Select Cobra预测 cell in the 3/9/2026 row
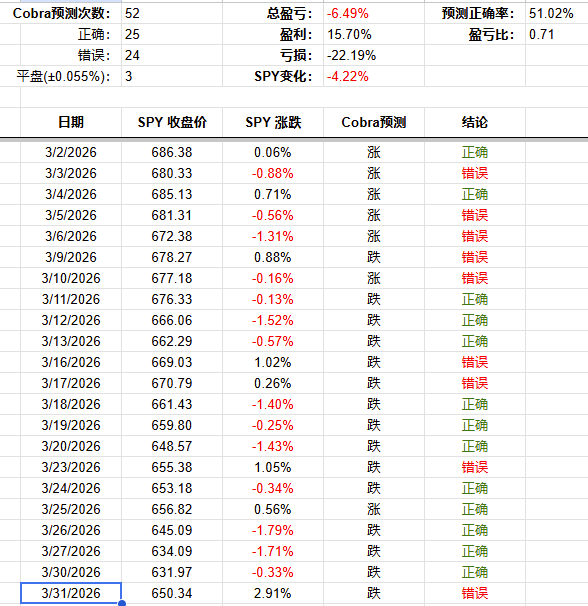 (x=373, y=257)
